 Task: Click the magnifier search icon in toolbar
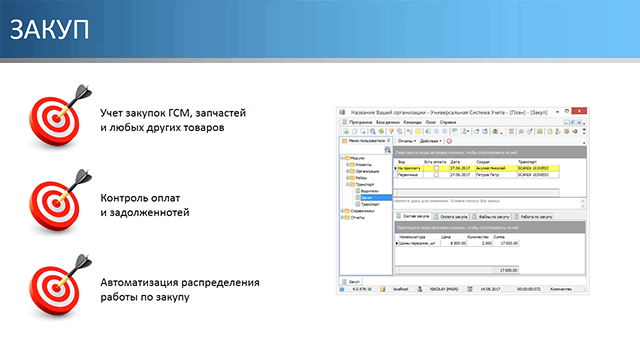(x=373, y=131)
